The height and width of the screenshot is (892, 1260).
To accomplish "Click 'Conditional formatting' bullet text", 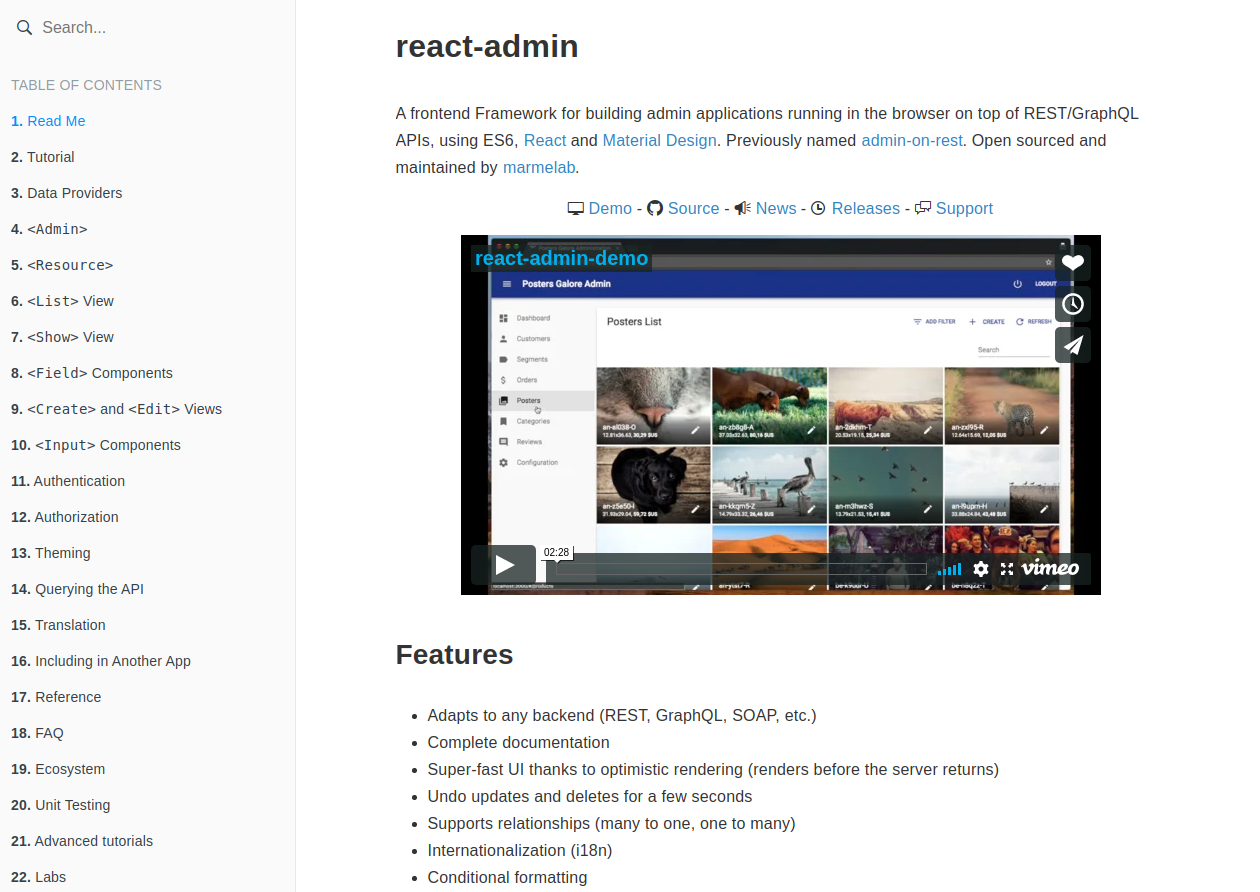I will coord(507,877).
